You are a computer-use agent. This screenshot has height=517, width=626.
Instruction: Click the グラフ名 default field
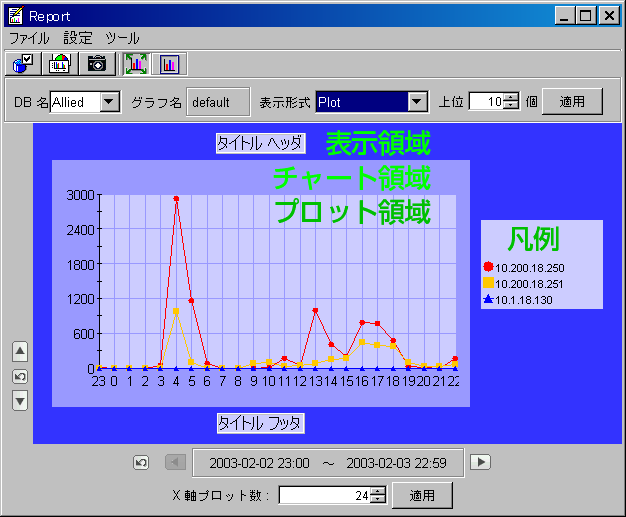(x=218, y=102)
